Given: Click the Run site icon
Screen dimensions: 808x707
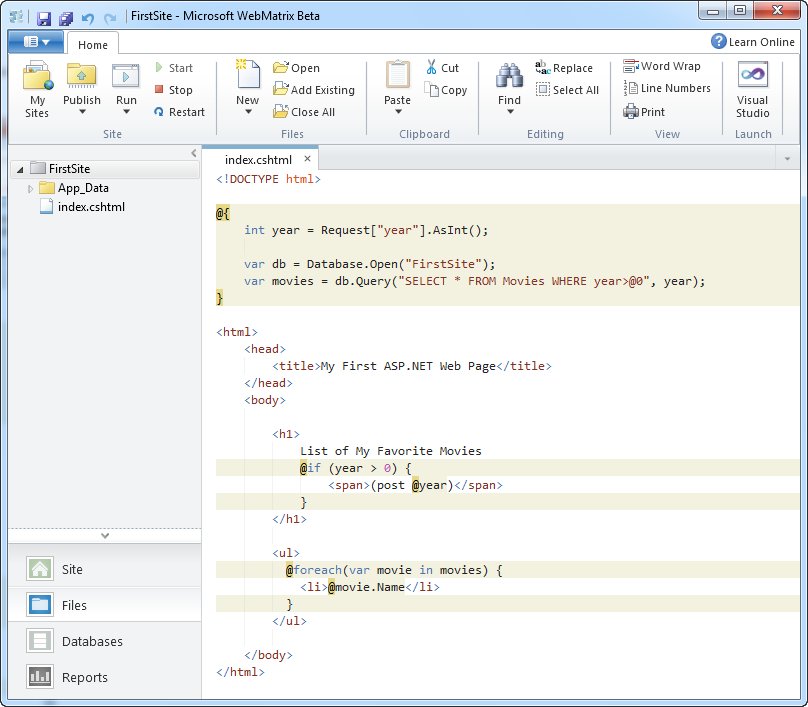Looking at the screenshot, I should (126, 77).
